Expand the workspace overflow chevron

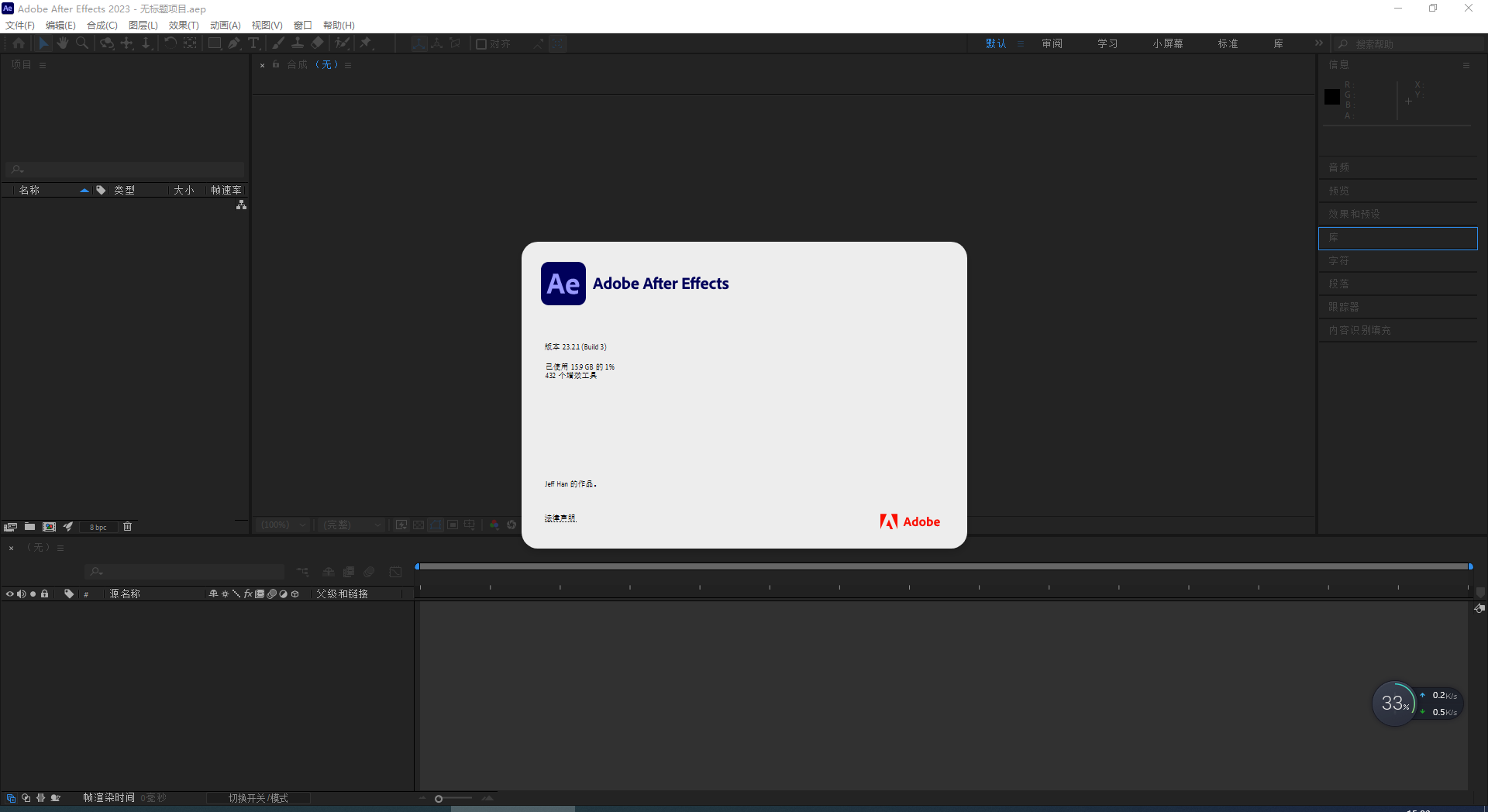pos(1319,43)
